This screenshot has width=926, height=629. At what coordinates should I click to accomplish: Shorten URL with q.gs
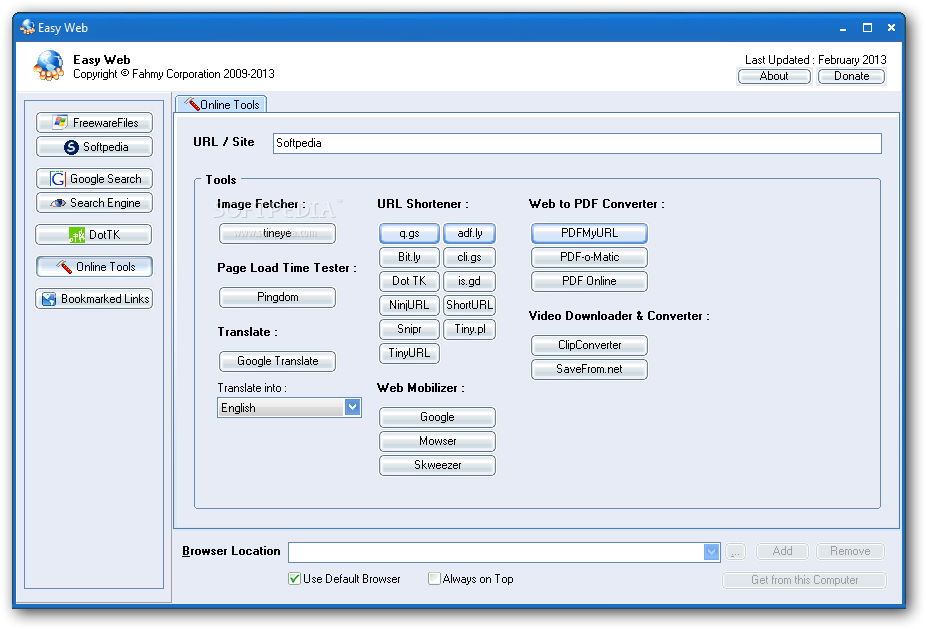point(409,233)
